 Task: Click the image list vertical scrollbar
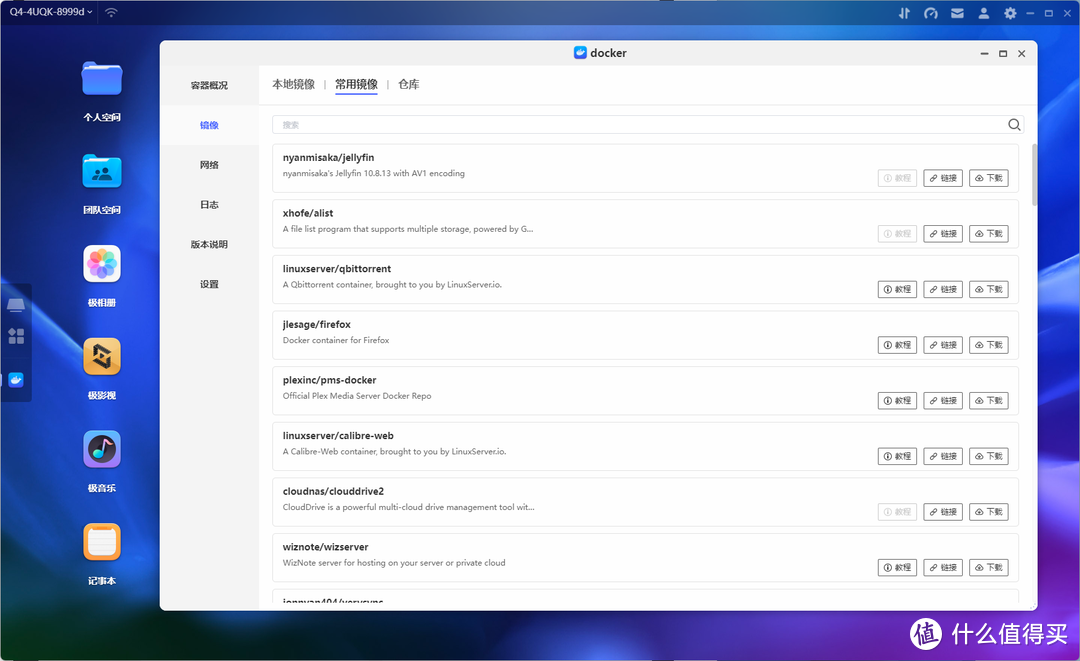1031,175
